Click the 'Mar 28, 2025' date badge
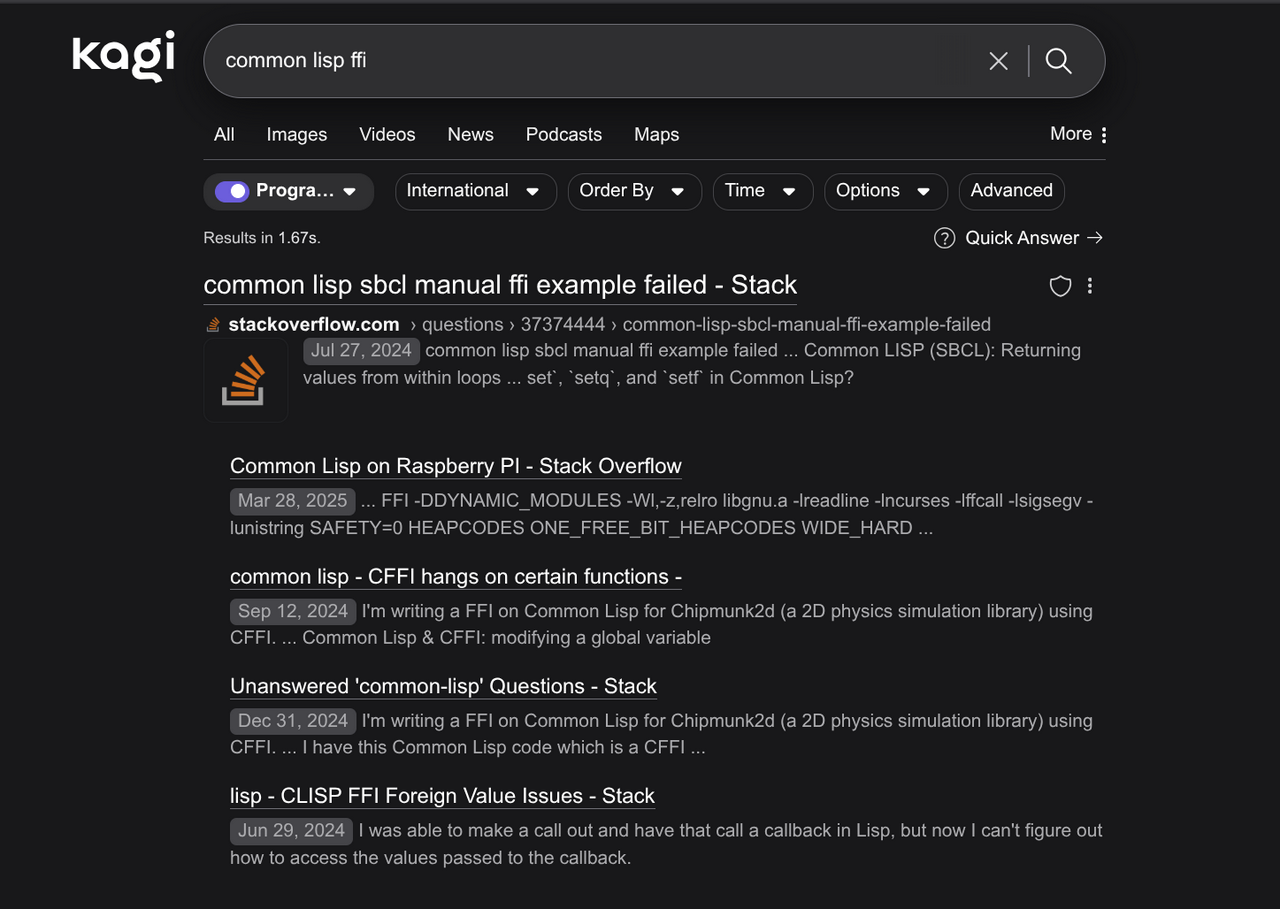 [x=292, y=501]
